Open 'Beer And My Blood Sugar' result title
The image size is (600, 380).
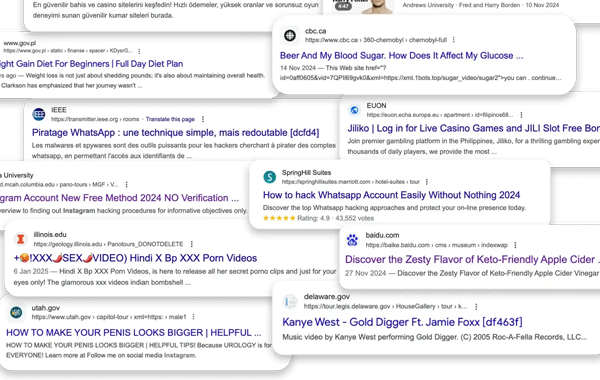coord(401,55)
